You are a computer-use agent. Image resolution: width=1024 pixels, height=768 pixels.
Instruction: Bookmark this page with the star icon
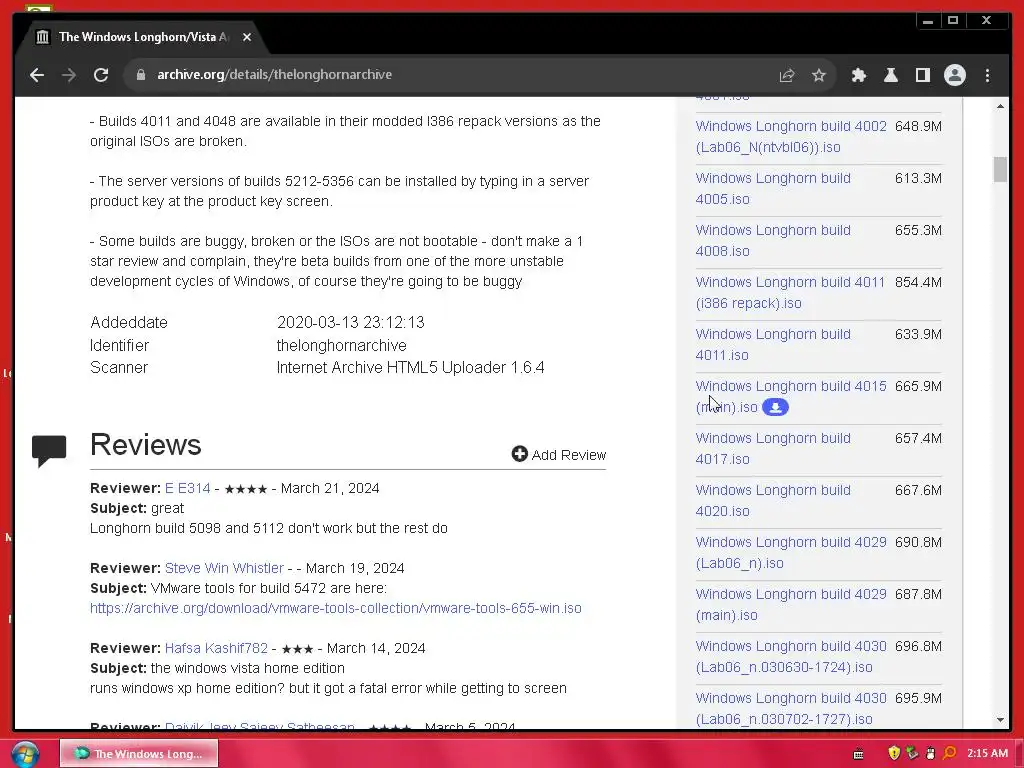point(819,75)
